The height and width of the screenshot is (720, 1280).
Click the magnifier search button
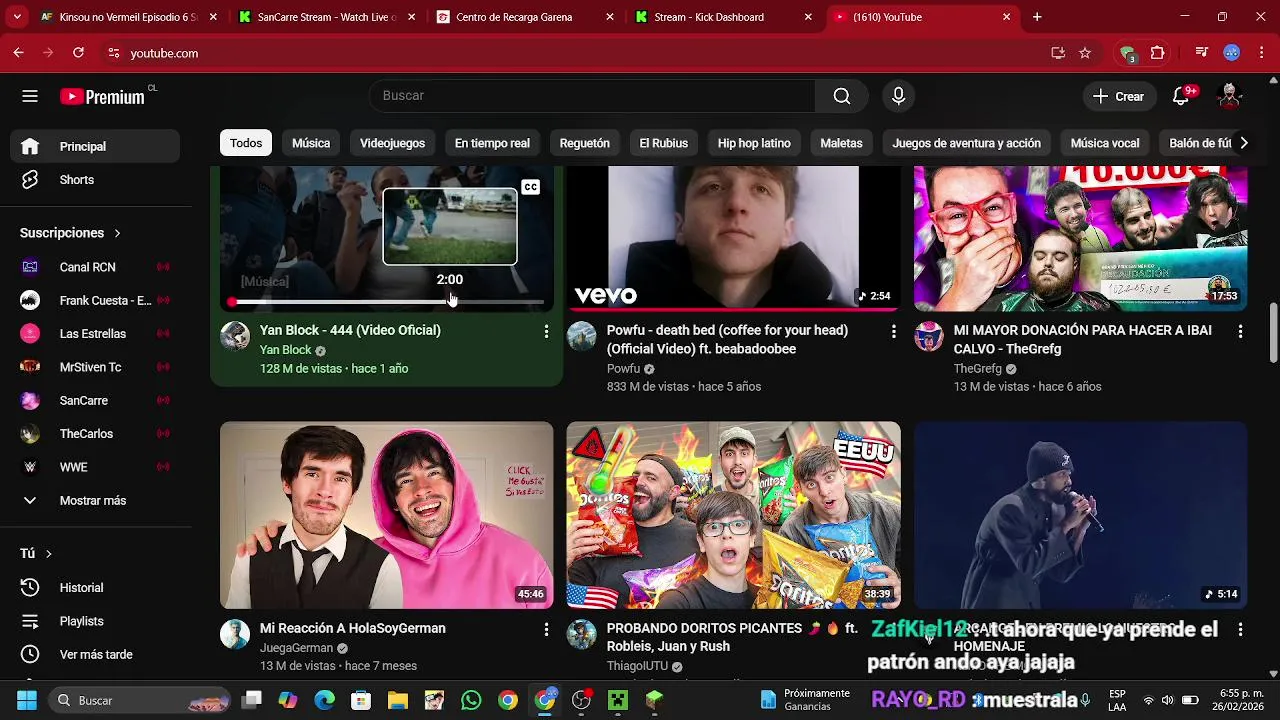coord(842,96)
